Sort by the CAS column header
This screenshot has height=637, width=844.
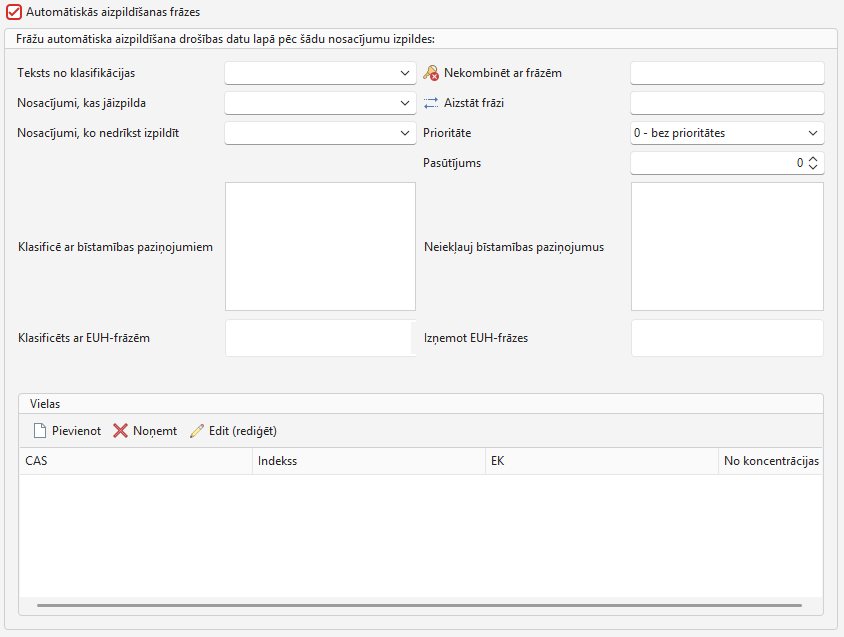pos(136,461)
